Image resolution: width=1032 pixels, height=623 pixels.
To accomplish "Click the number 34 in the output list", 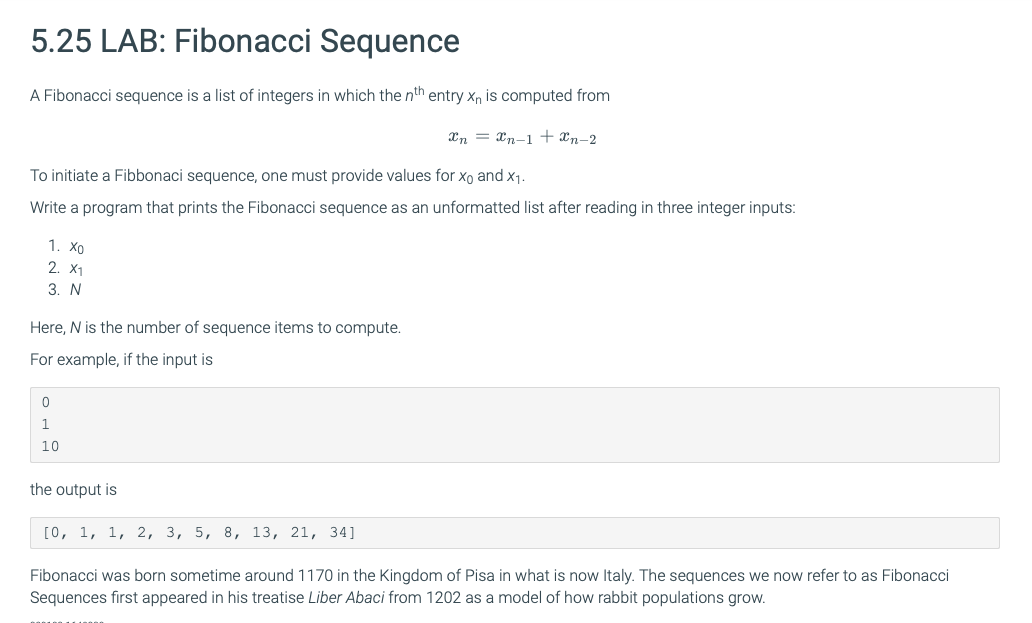I will pos(340,532).
